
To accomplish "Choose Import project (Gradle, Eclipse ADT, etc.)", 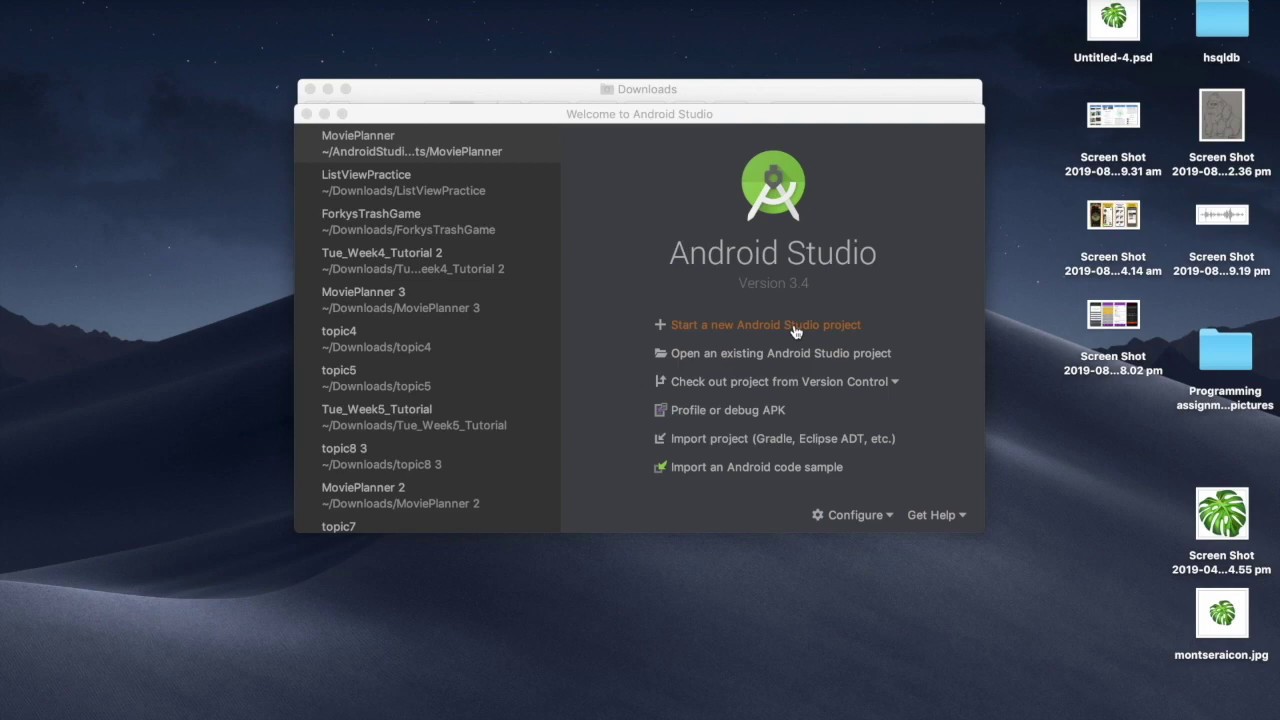I will (783, 438).
